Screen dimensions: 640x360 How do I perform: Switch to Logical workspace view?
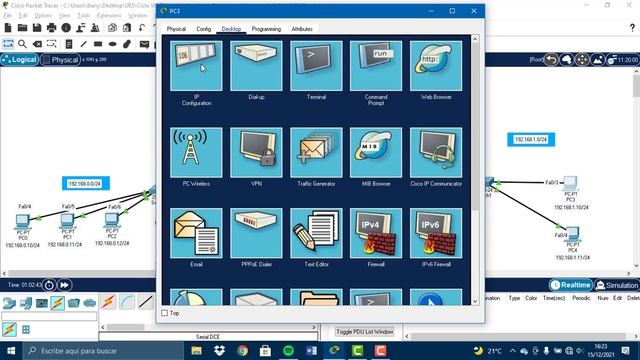coord(20,60)
